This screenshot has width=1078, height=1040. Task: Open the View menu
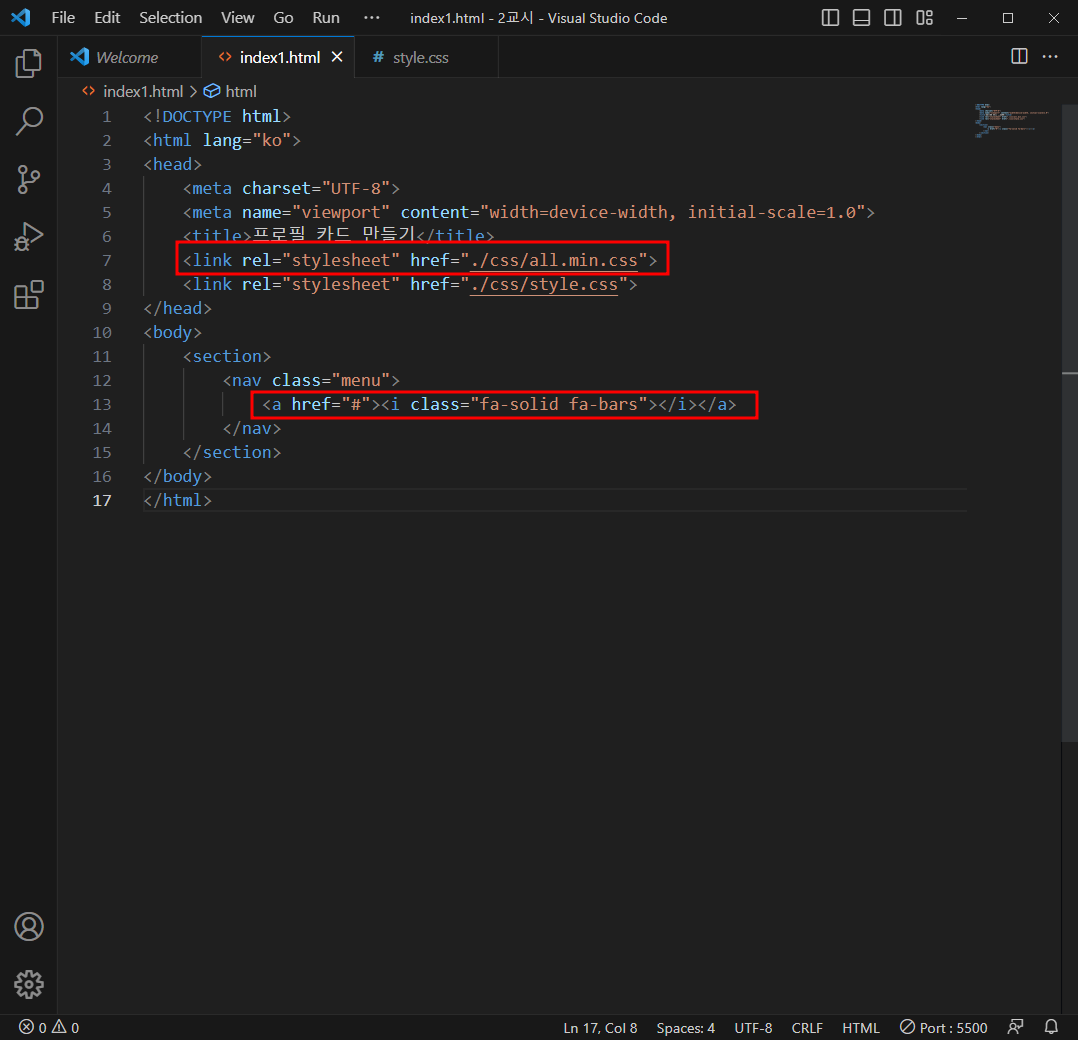(238, 18)
